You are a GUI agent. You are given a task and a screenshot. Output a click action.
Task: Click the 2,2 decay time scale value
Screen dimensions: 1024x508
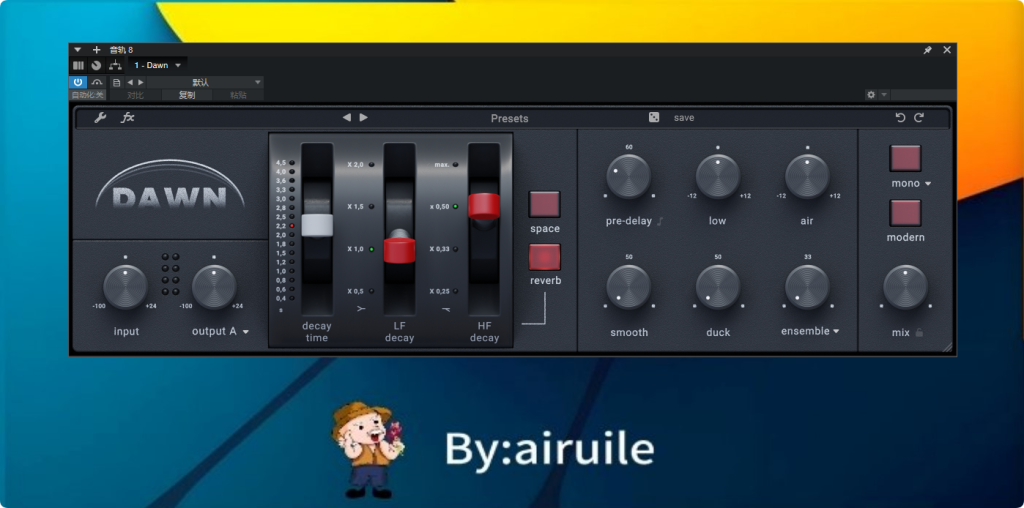point(281,225)
